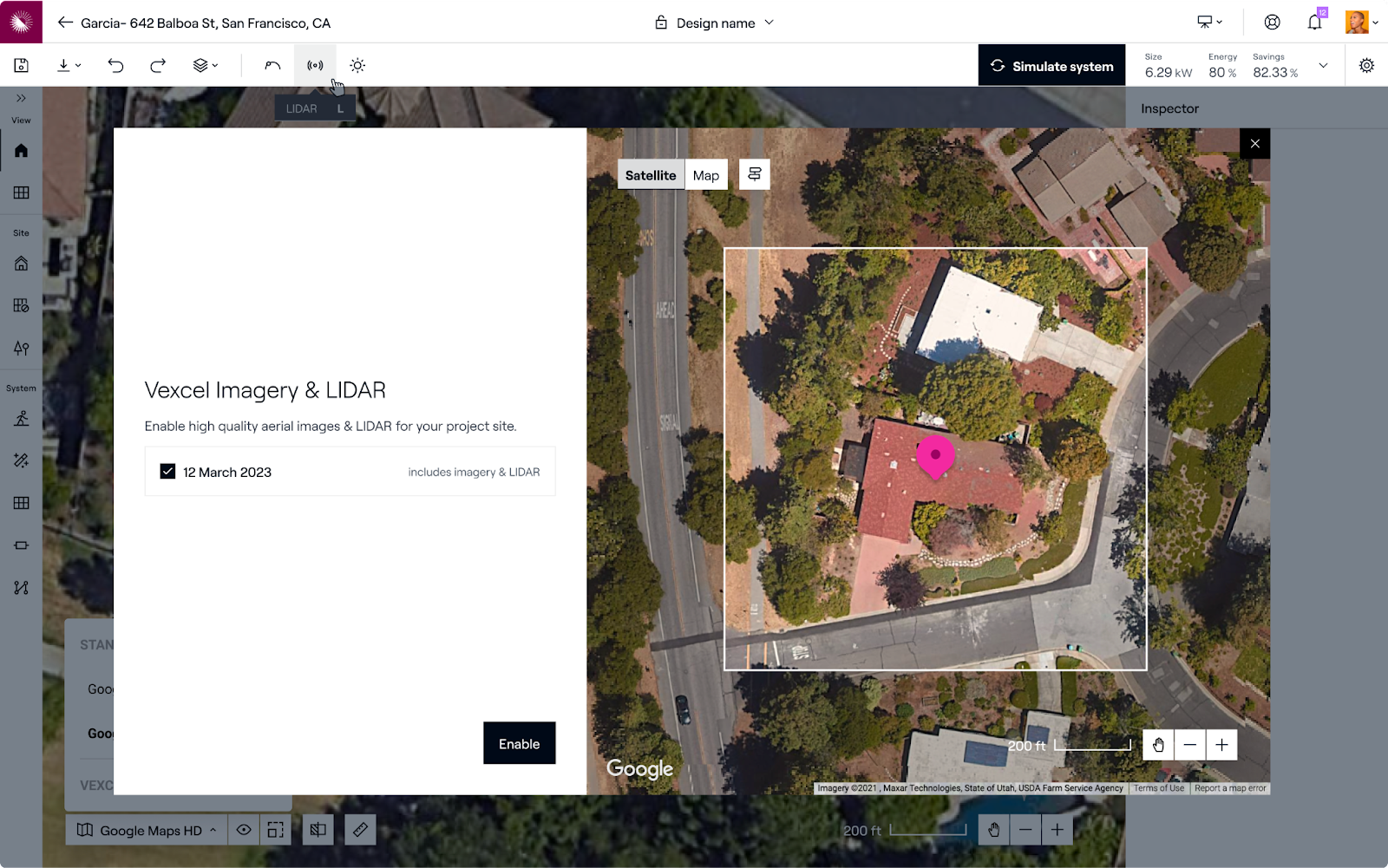Viewport: 1388px width, 868px height.
Task: Click the 80% energy value
Action: pyautogui.click(x=1222, y=73)
